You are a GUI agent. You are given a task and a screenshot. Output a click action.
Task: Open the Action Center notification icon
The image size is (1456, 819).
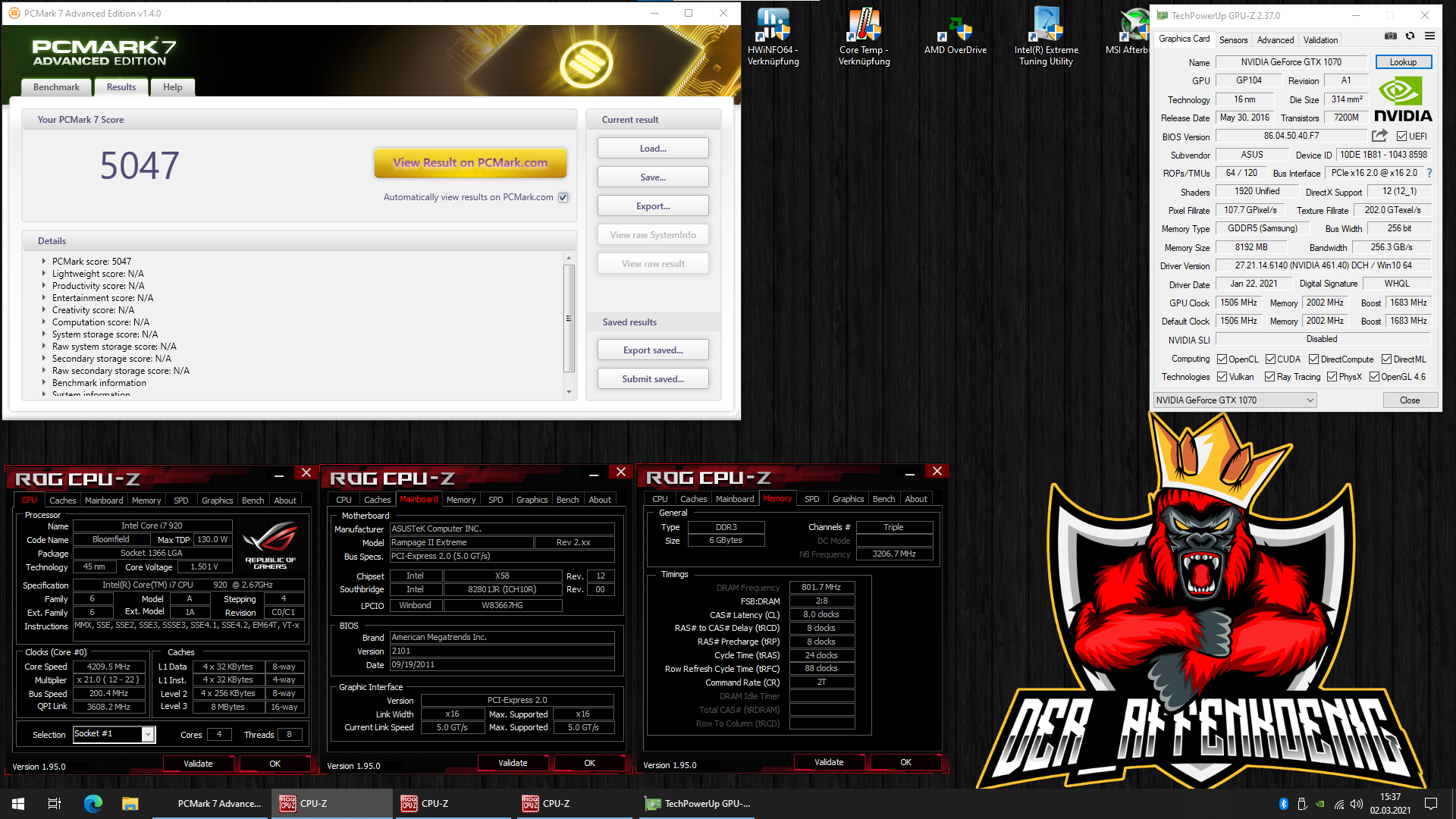(x=1431, y=804)
